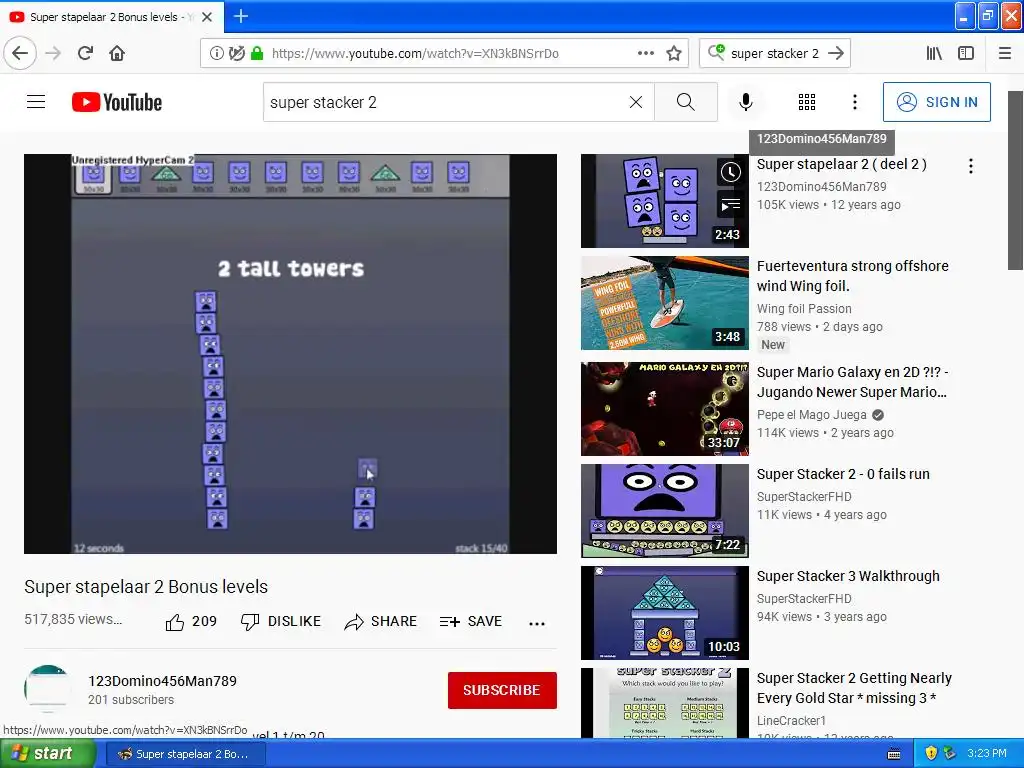
Task: Open Super Mario Galaxy en 2D thumbnail
Action: pos(664,409)
